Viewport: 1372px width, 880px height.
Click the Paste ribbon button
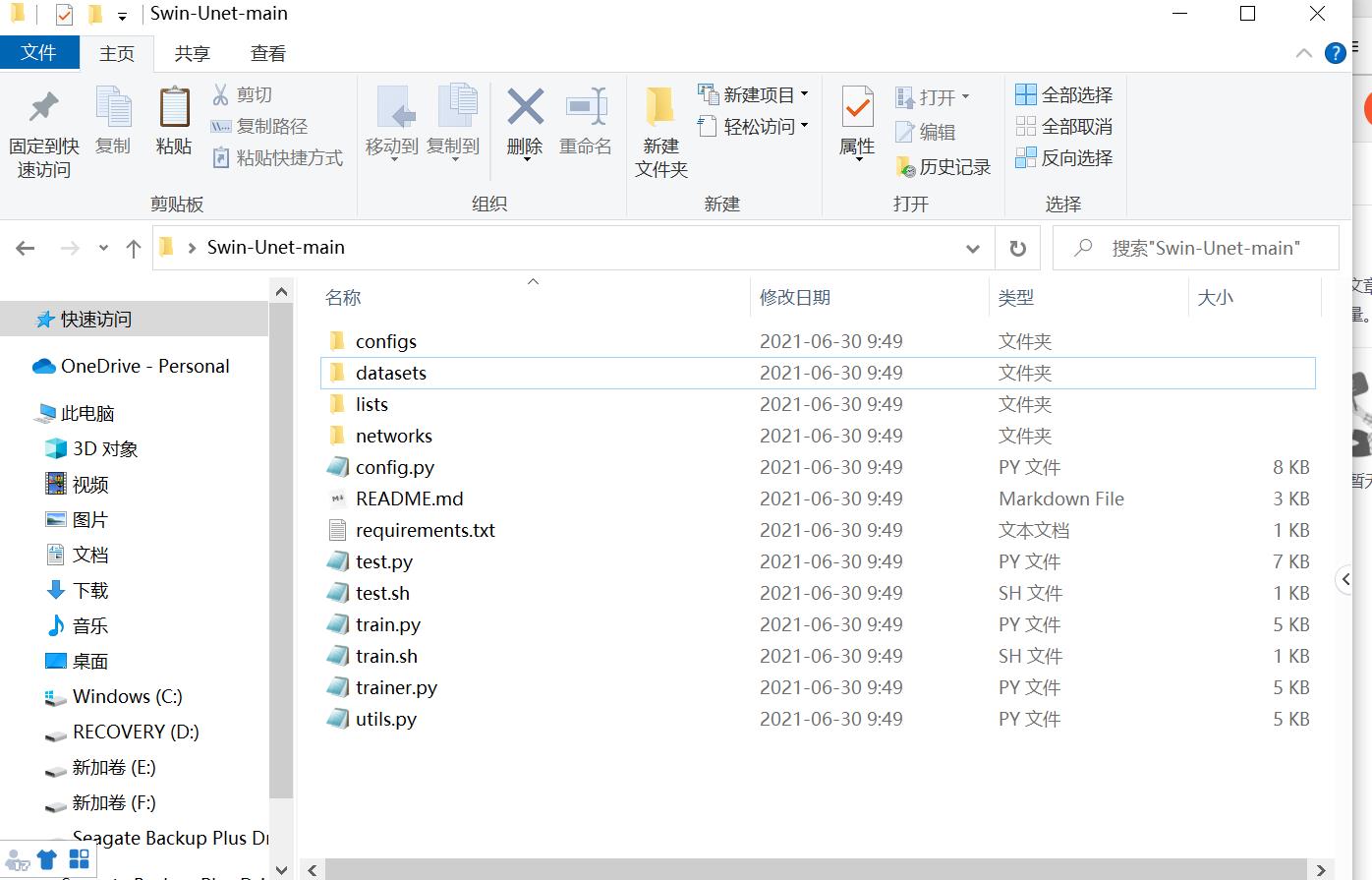pos(174,121)
